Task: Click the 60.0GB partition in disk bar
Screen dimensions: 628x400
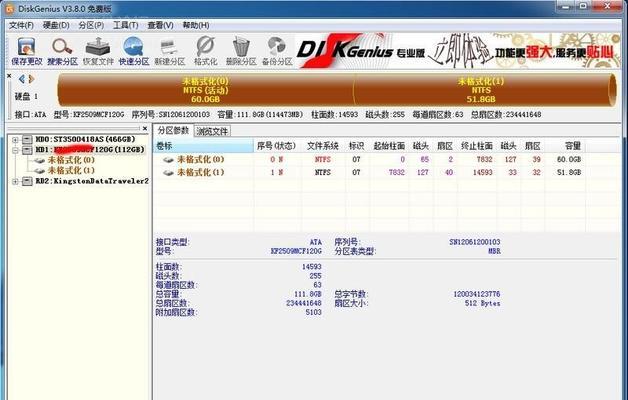Action: [205, 90]
